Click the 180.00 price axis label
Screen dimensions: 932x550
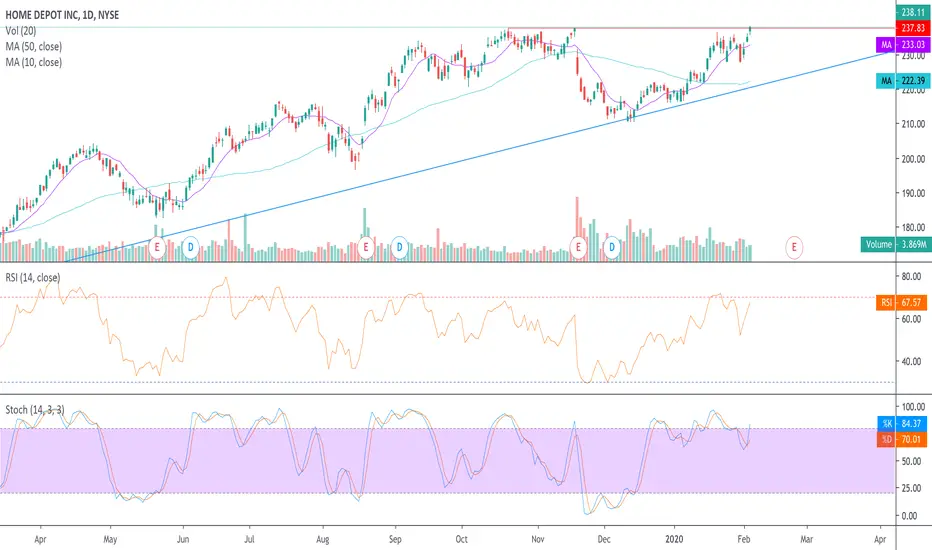pyautogui.click(x=913, y=227)
